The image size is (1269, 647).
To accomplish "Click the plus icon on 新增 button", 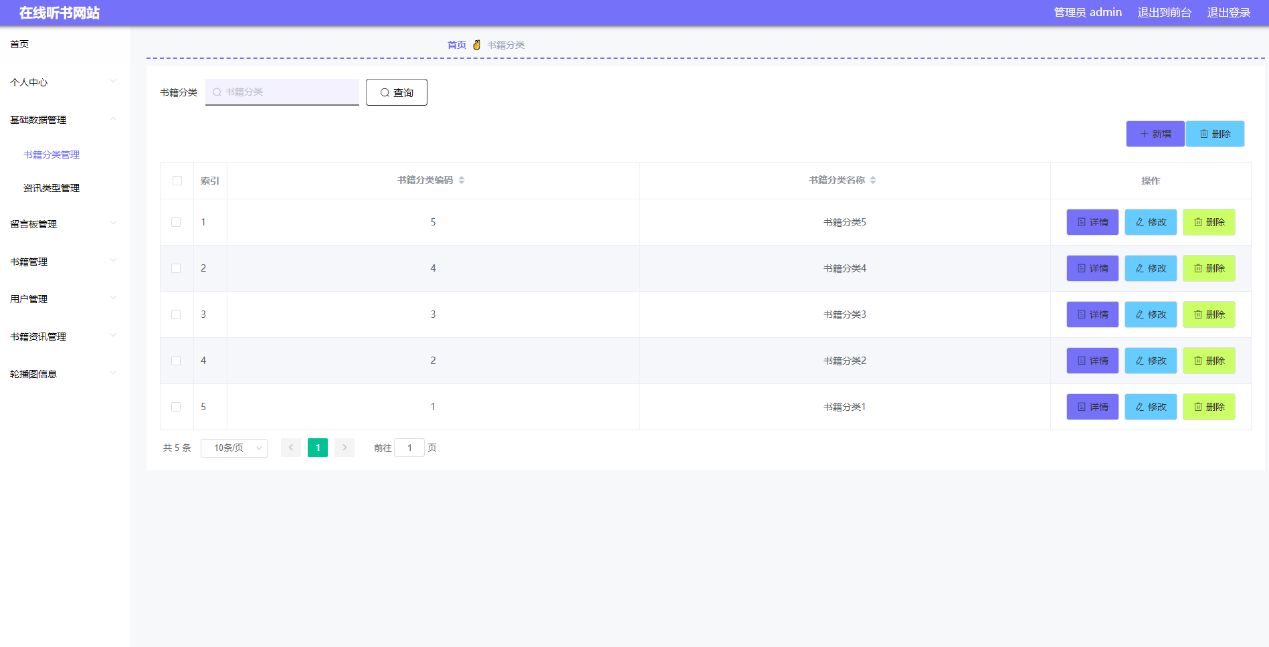I will 1144,134.
